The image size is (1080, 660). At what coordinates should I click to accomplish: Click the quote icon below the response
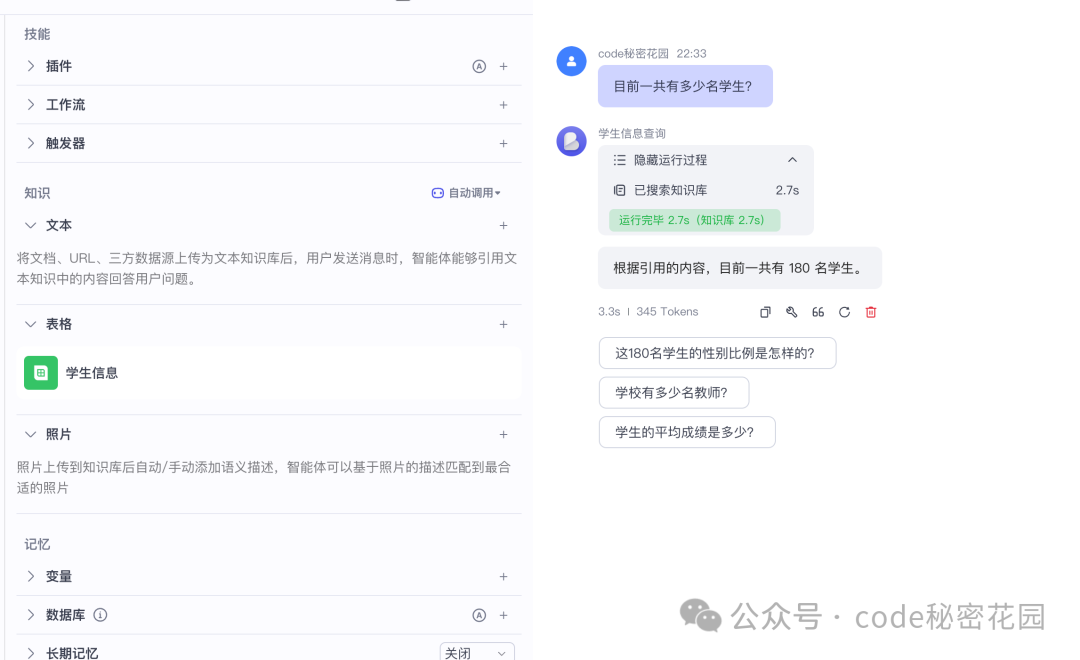click(818, 312)
